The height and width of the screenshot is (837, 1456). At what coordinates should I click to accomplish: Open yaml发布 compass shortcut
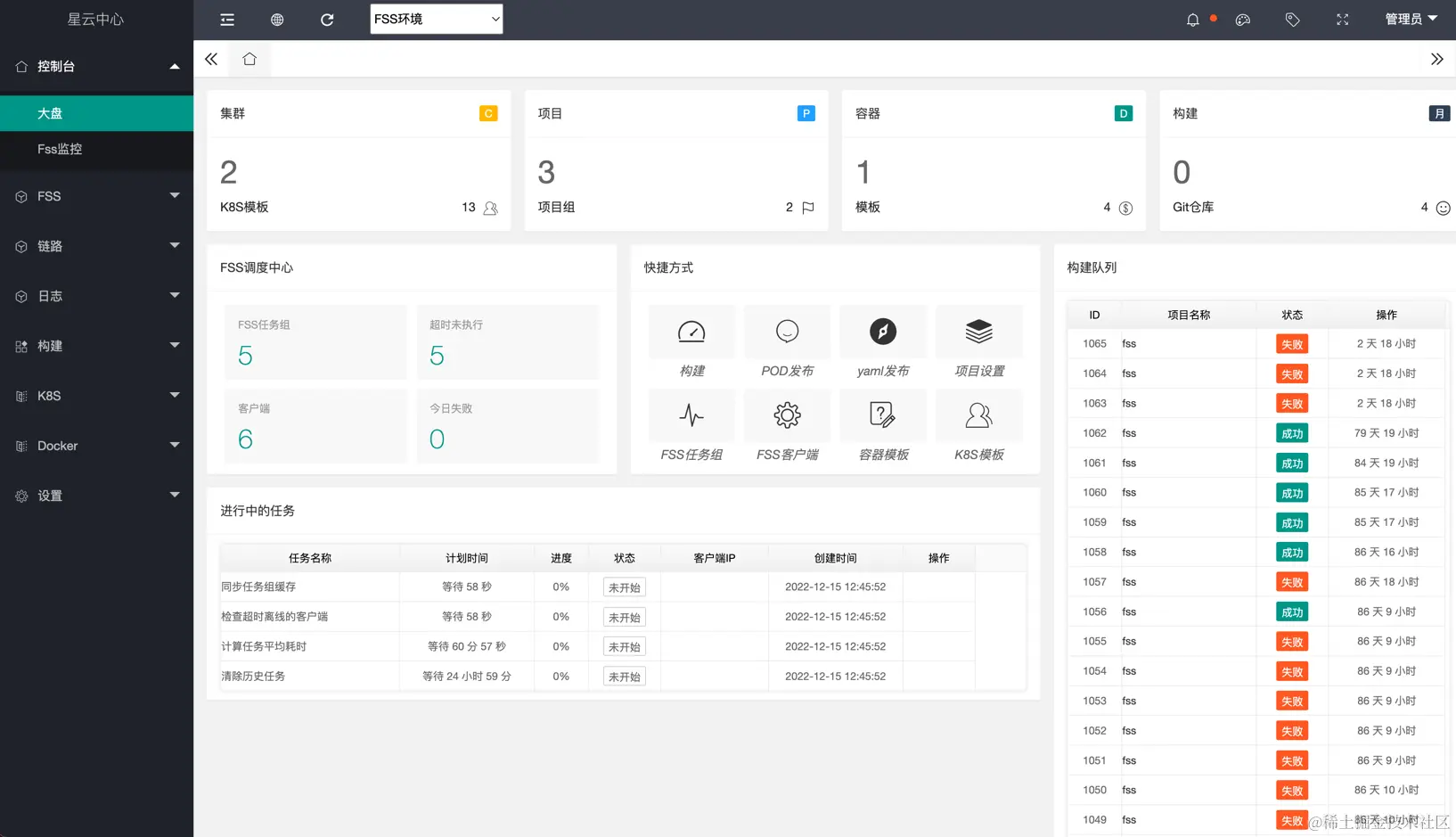[x=883, y=332]
